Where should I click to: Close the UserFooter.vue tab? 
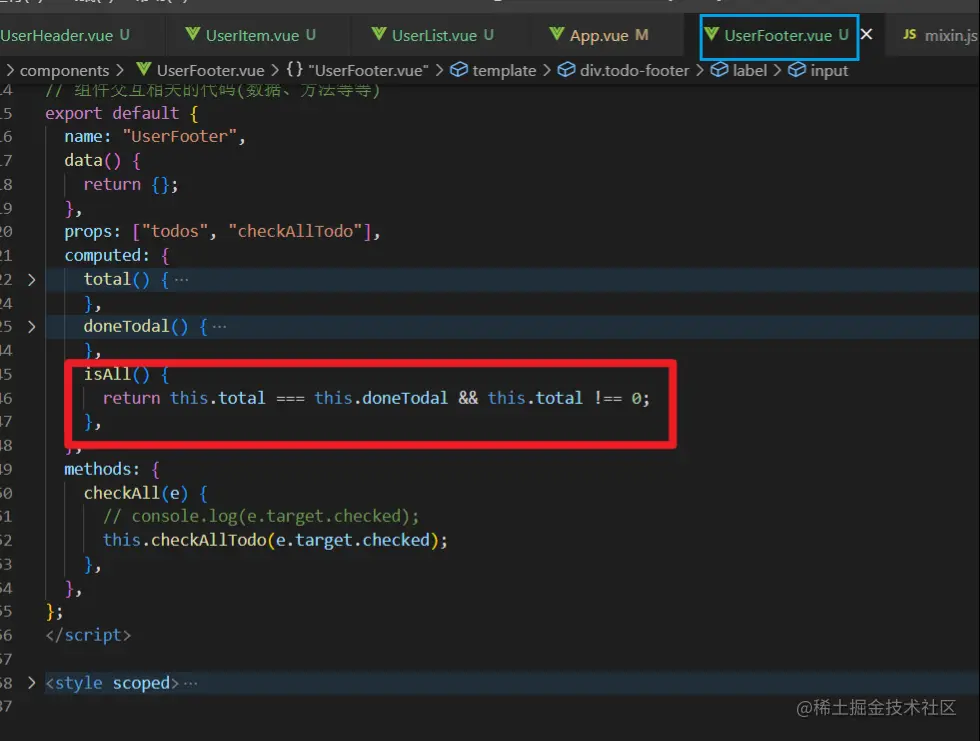point(866,34)
